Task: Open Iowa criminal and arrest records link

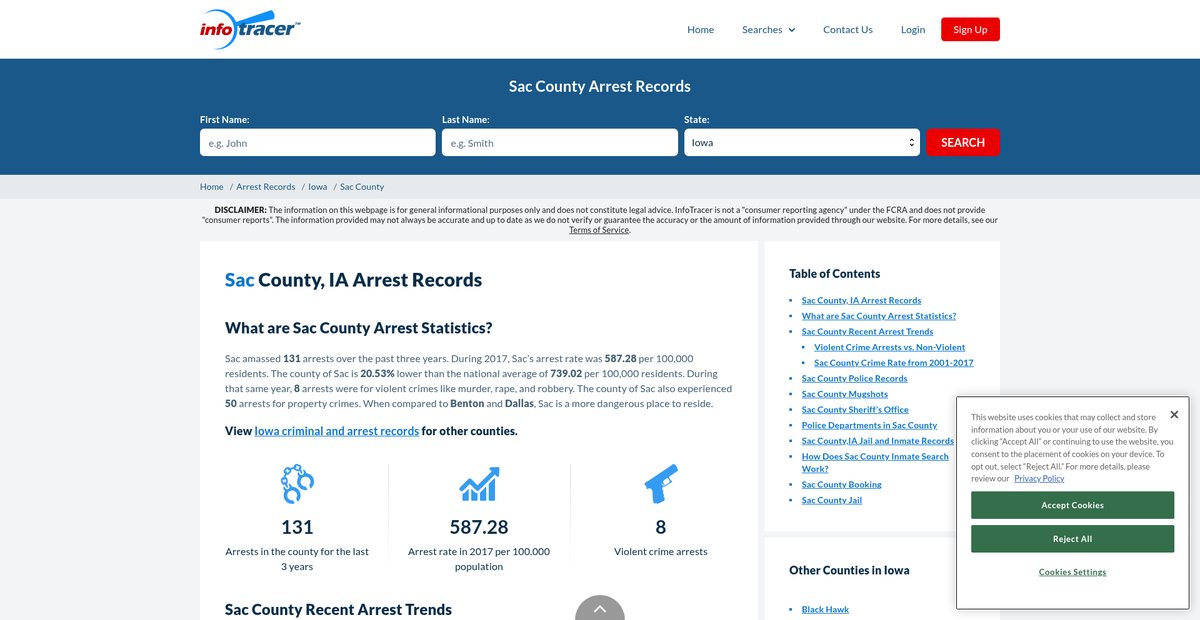Action: [337, 431]
